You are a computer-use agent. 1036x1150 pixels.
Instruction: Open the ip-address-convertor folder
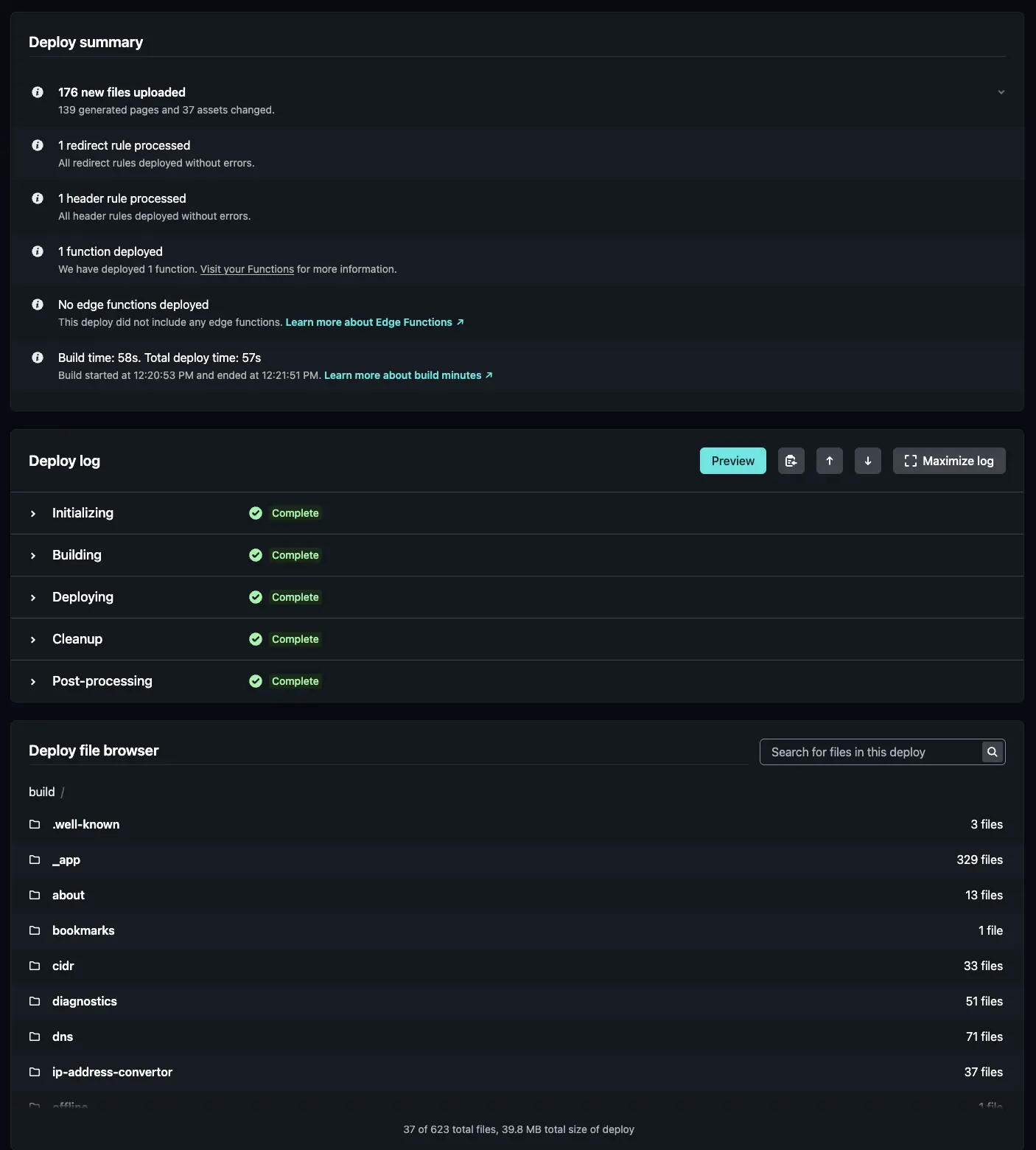click(112, 1072)
